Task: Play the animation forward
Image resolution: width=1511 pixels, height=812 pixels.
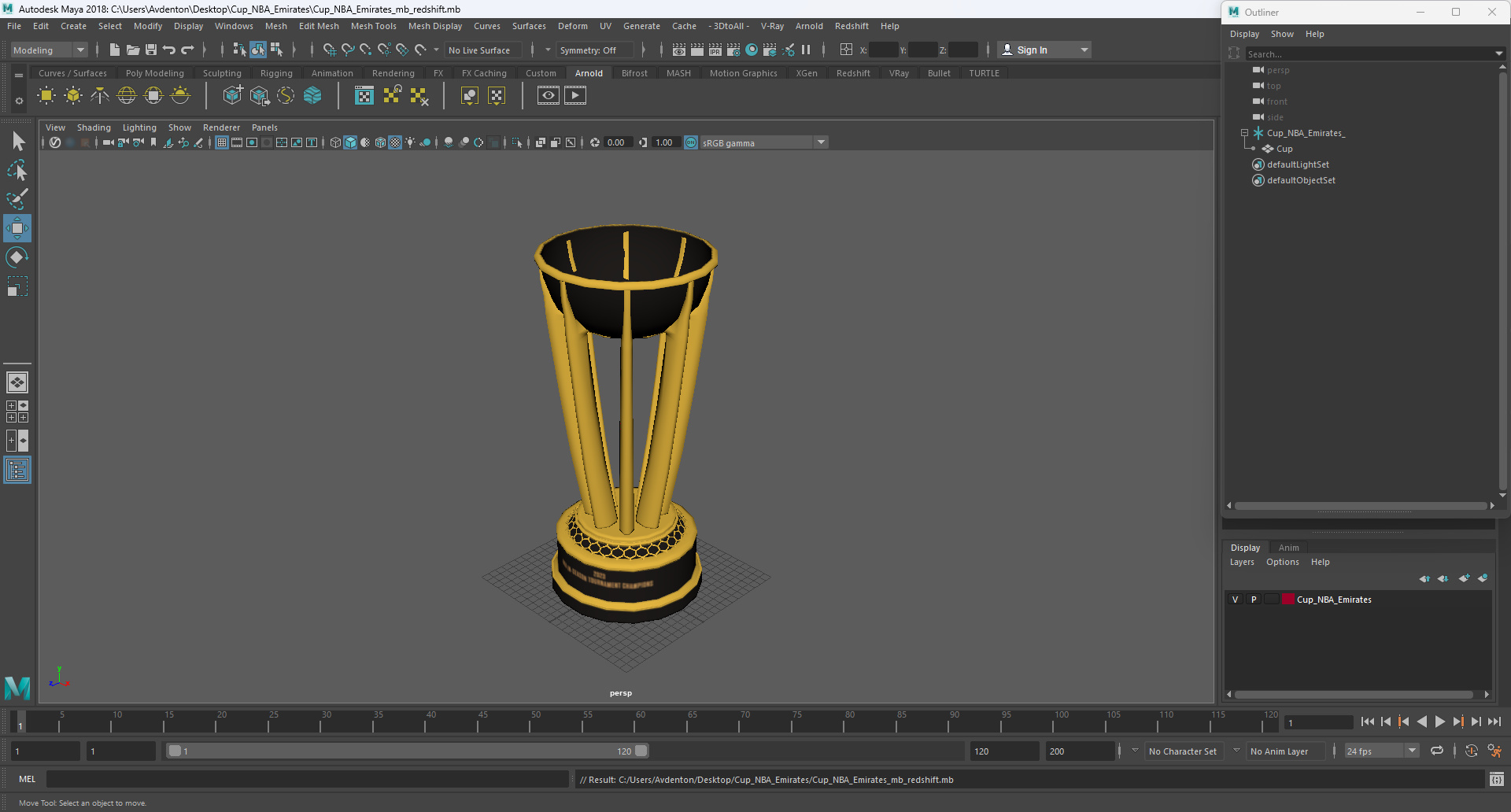Action: point(1440,722)
